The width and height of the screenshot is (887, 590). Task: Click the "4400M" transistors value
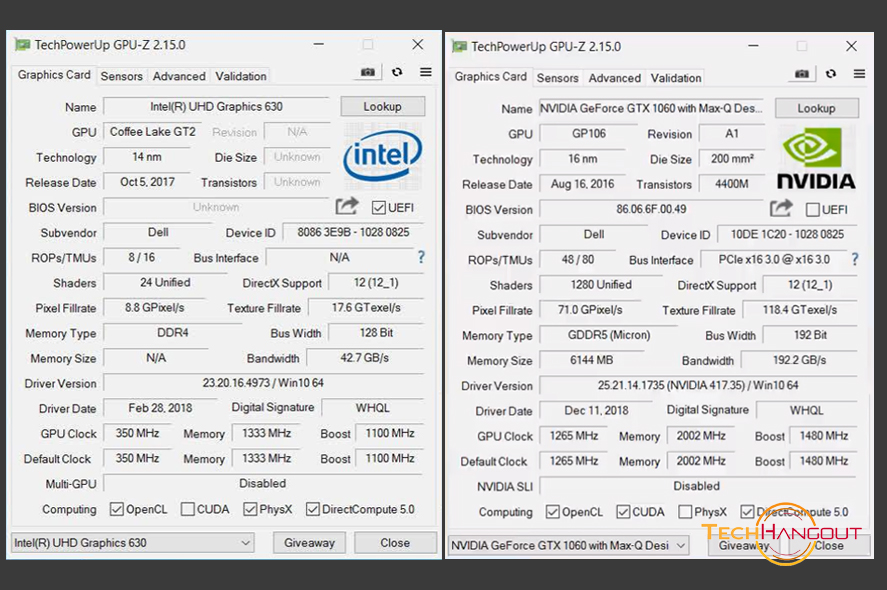pos(731,184)
